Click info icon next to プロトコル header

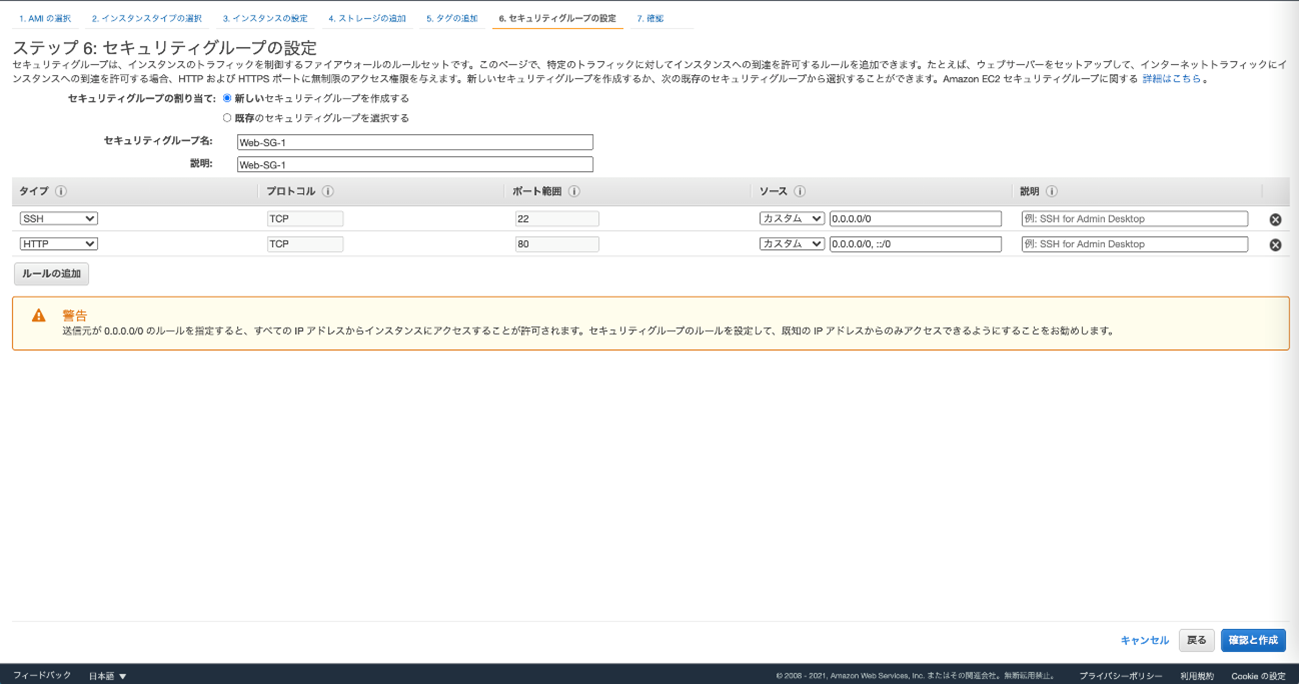click(x=327, y=192)
